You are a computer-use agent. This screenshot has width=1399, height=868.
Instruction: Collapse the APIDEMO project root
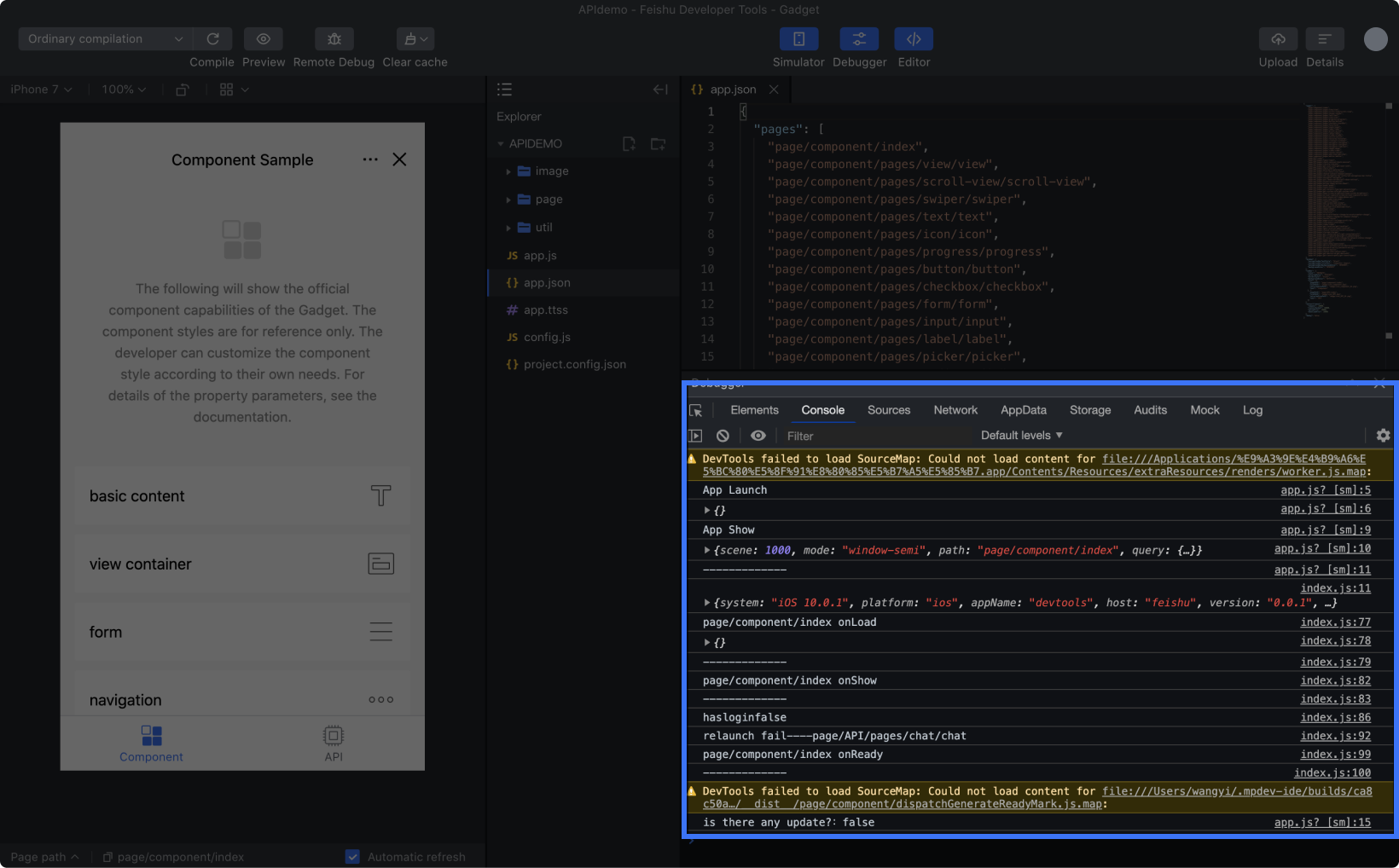(x=501, y=143)
